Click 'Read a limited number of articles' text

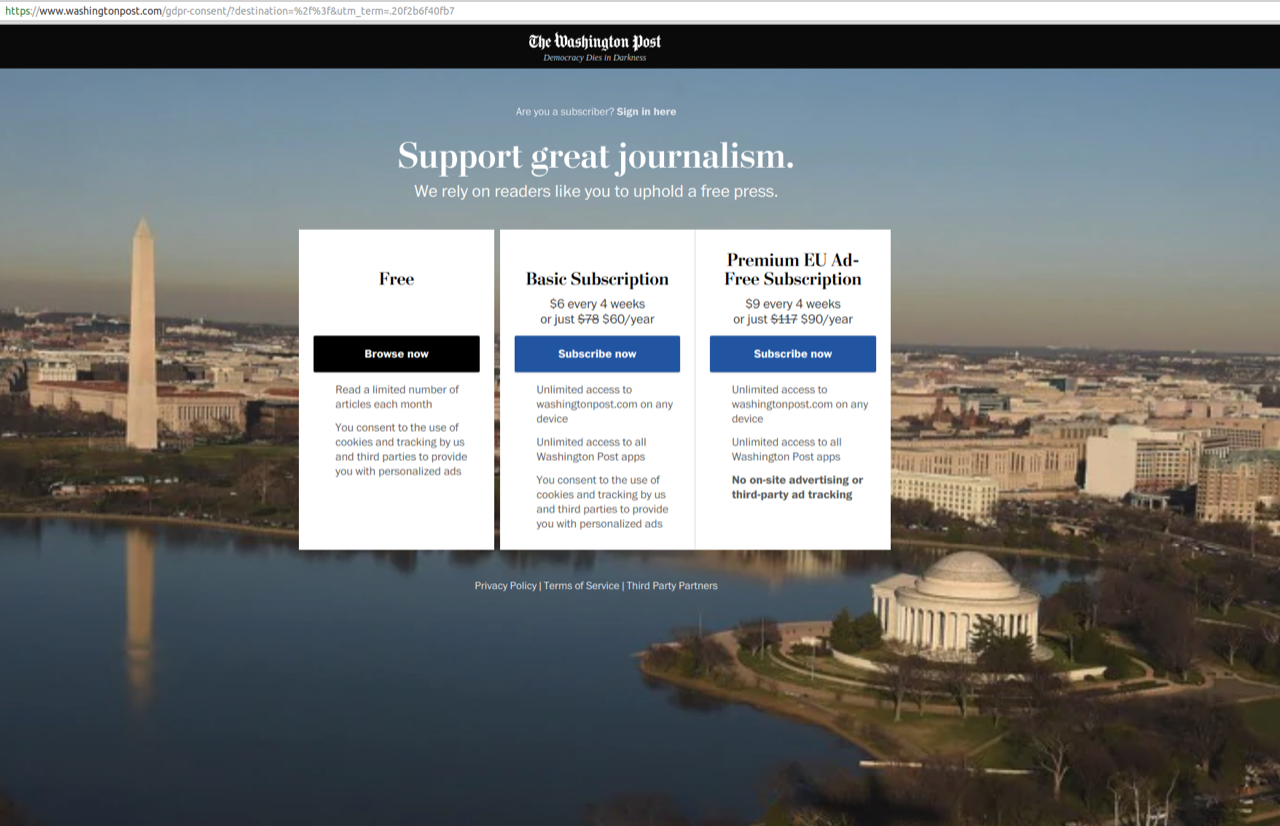pos(397,397)
